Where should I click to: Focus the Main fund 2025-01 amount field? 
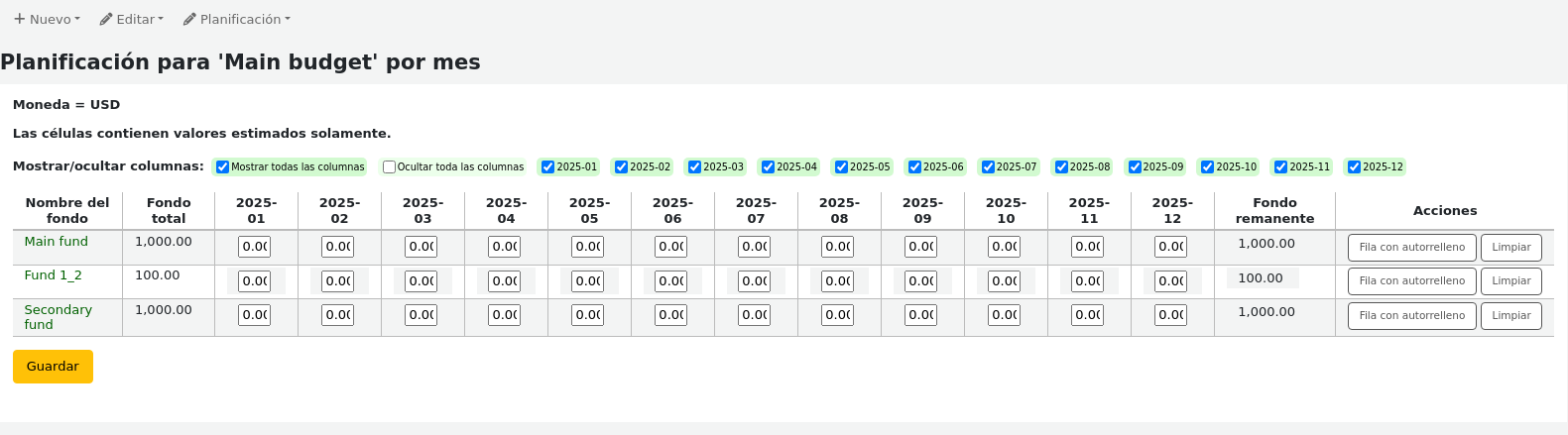click(x=255, y=247)
